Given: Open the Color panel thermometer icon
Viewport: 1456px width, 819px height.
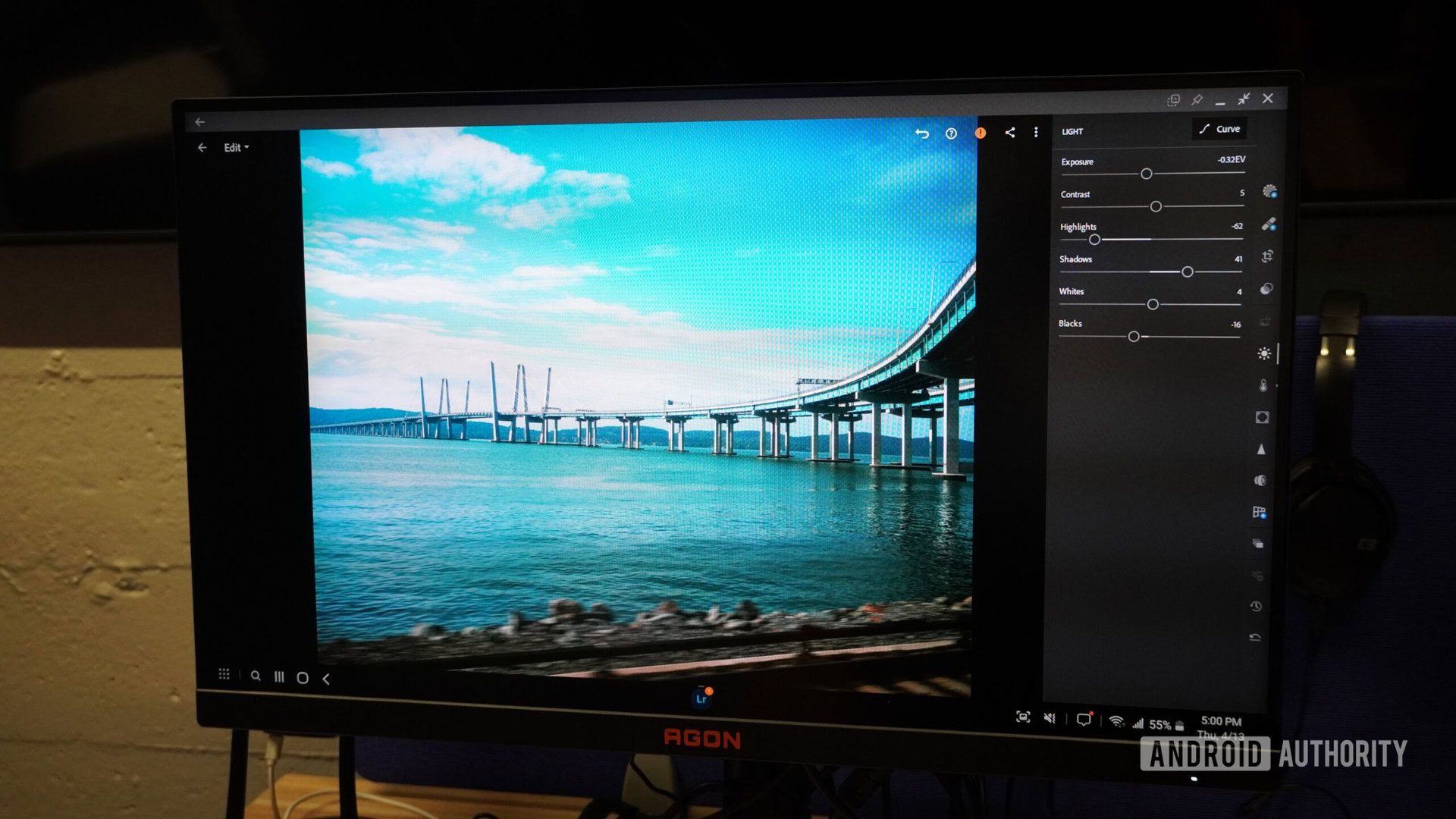Looking at the screenshot, I should [x=1263, y=385].
